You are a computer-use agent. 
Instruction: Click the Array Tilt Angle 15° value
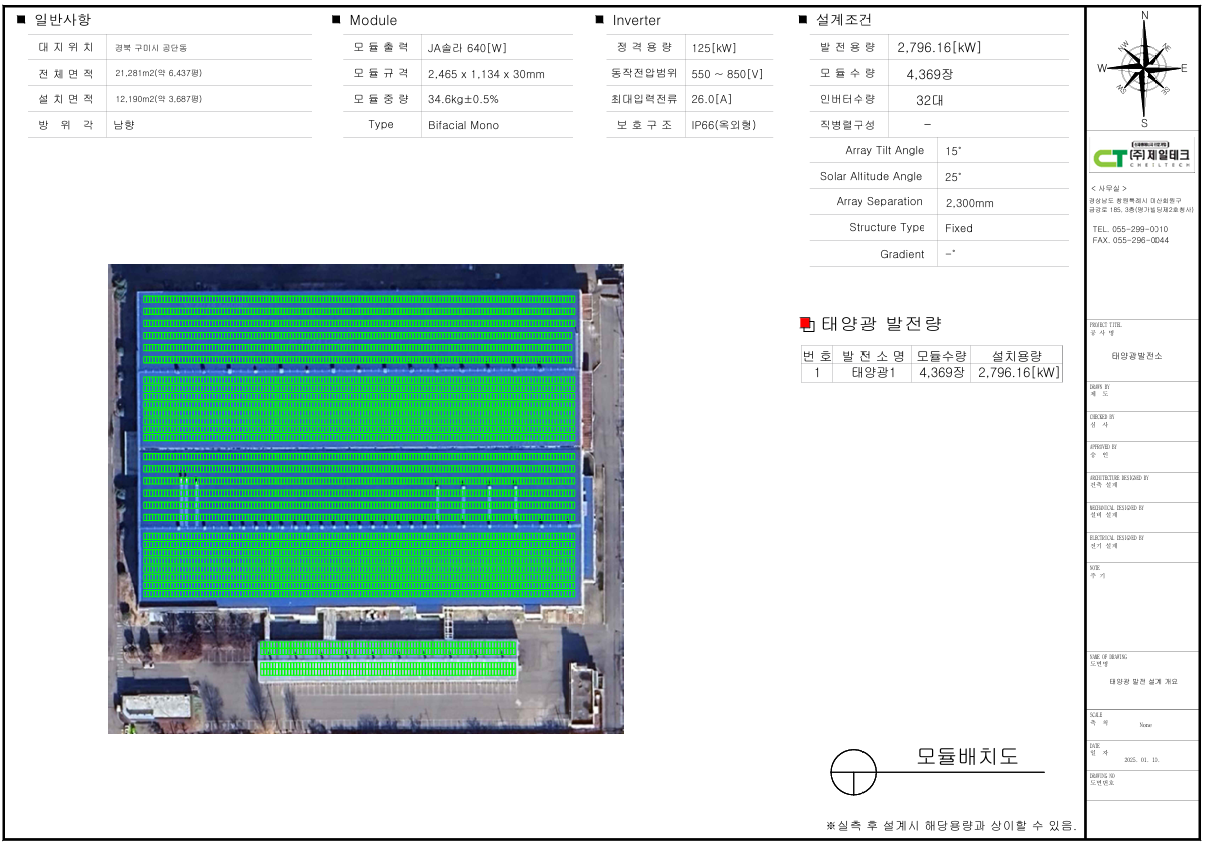[952, 151]
